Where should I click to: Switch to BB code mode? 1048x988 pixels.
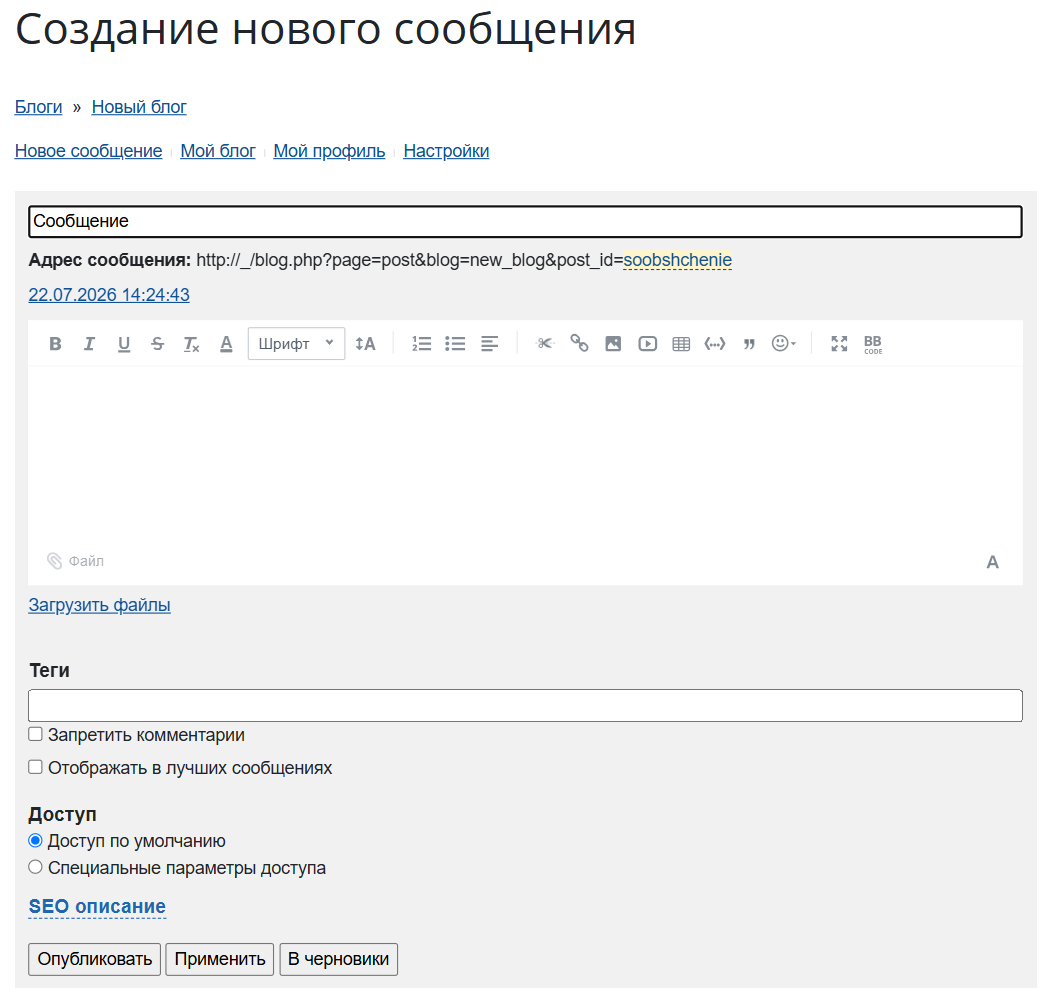pos(873,344)
